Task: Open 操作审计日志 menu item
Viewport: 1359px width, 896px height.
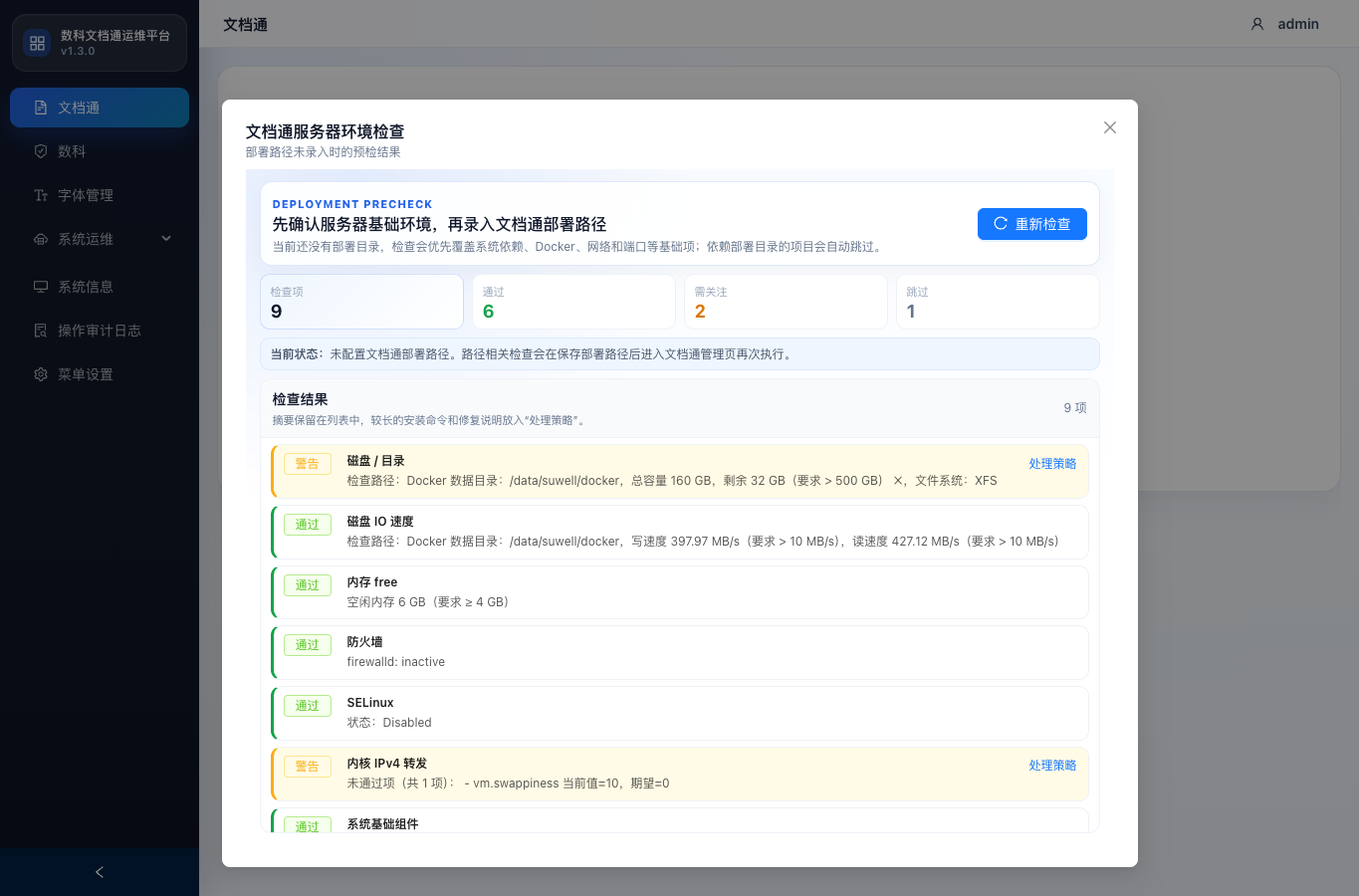Action: tap(100, 331)
